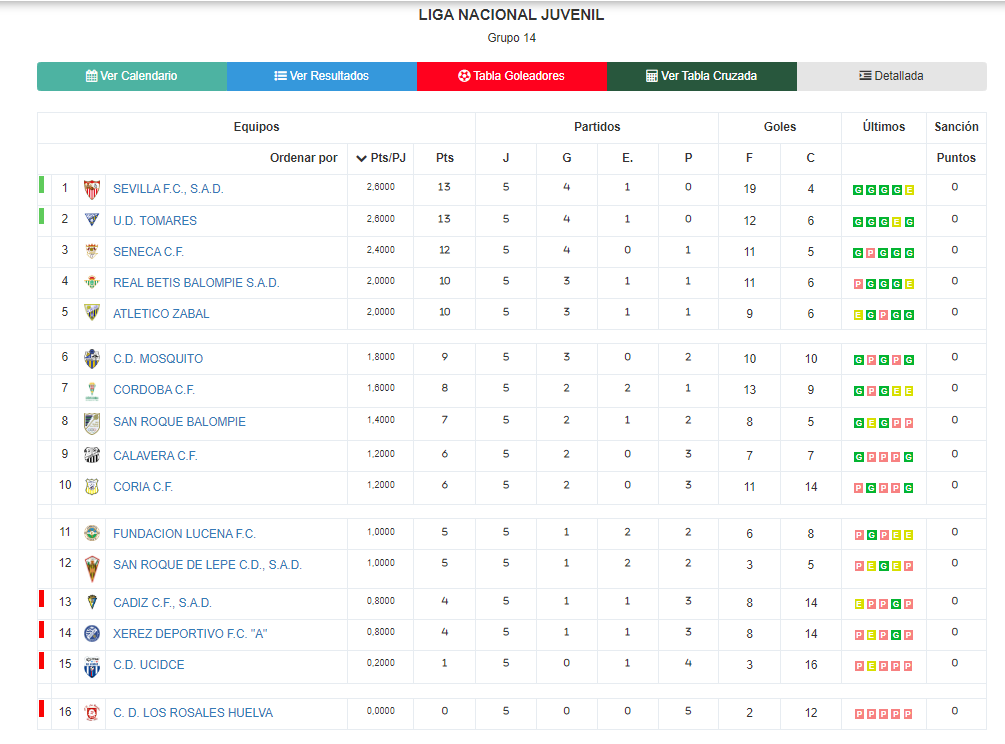
Task: Click the Real Betis Balompie crest icon
Action: click(x=92, y=282)
